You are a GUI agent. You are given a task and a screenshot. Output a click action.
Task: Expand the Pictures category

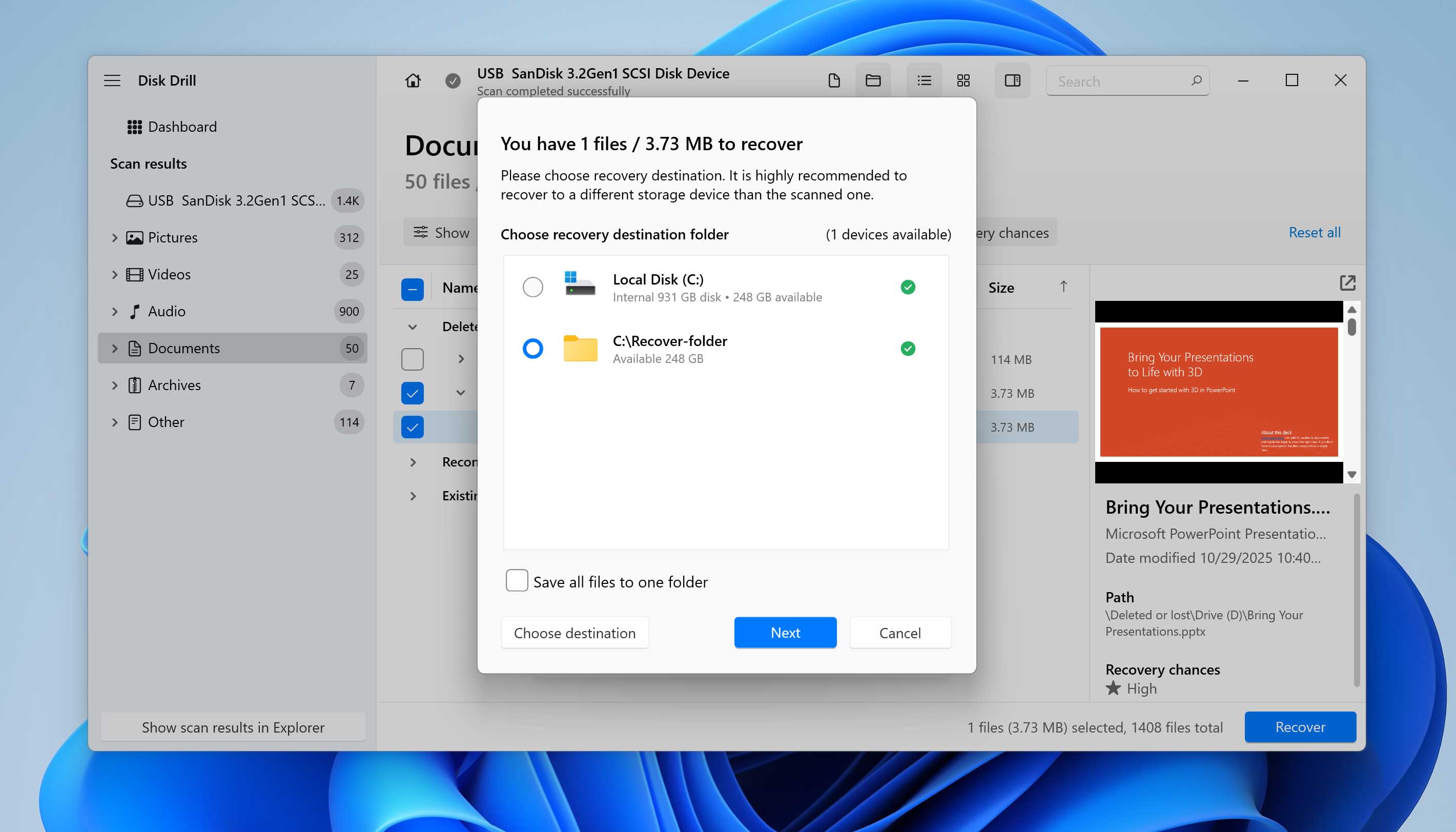(115, 238)
